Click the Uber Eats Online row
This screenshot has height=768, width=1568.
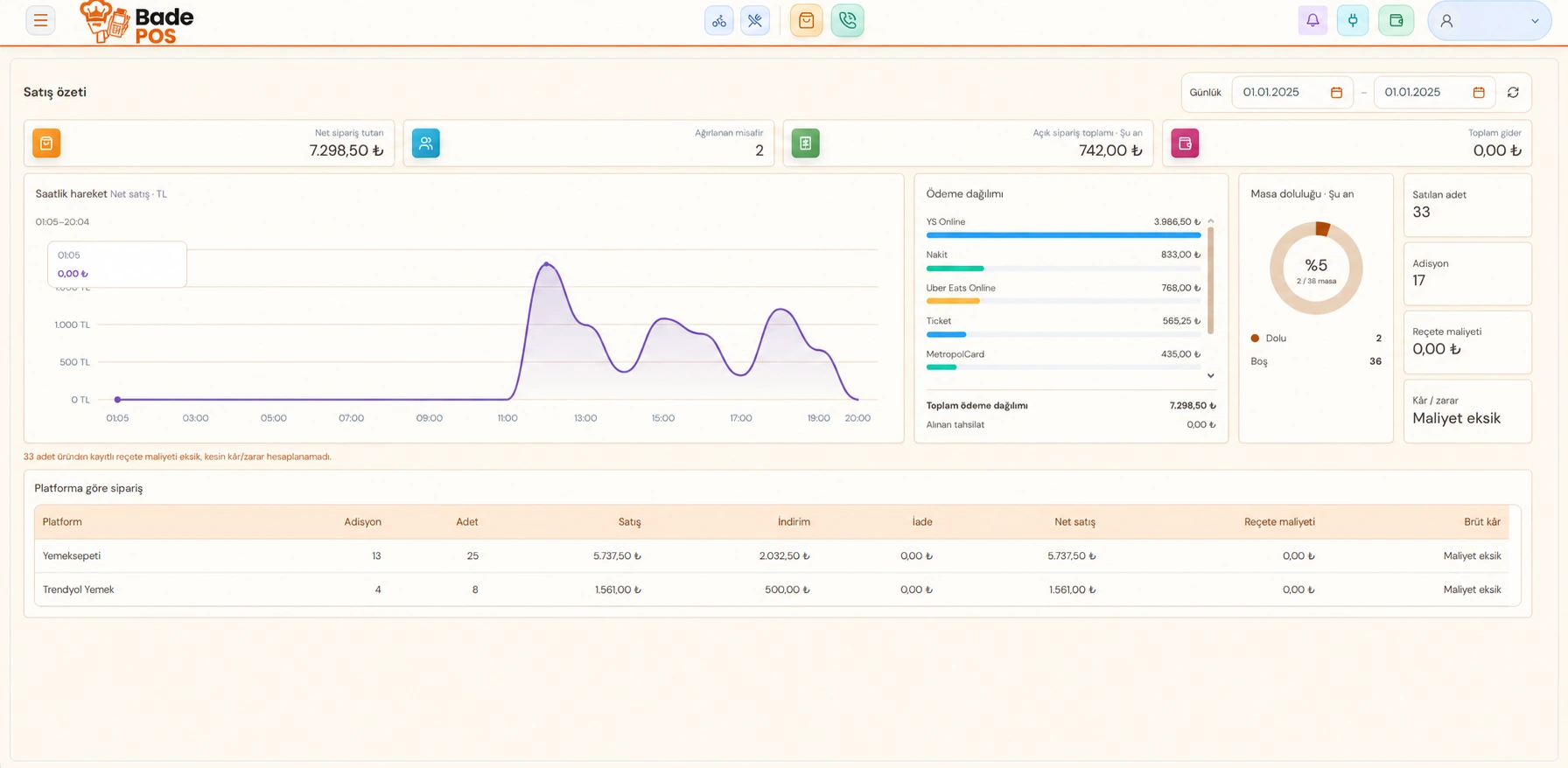click(x=1063, y=294)
